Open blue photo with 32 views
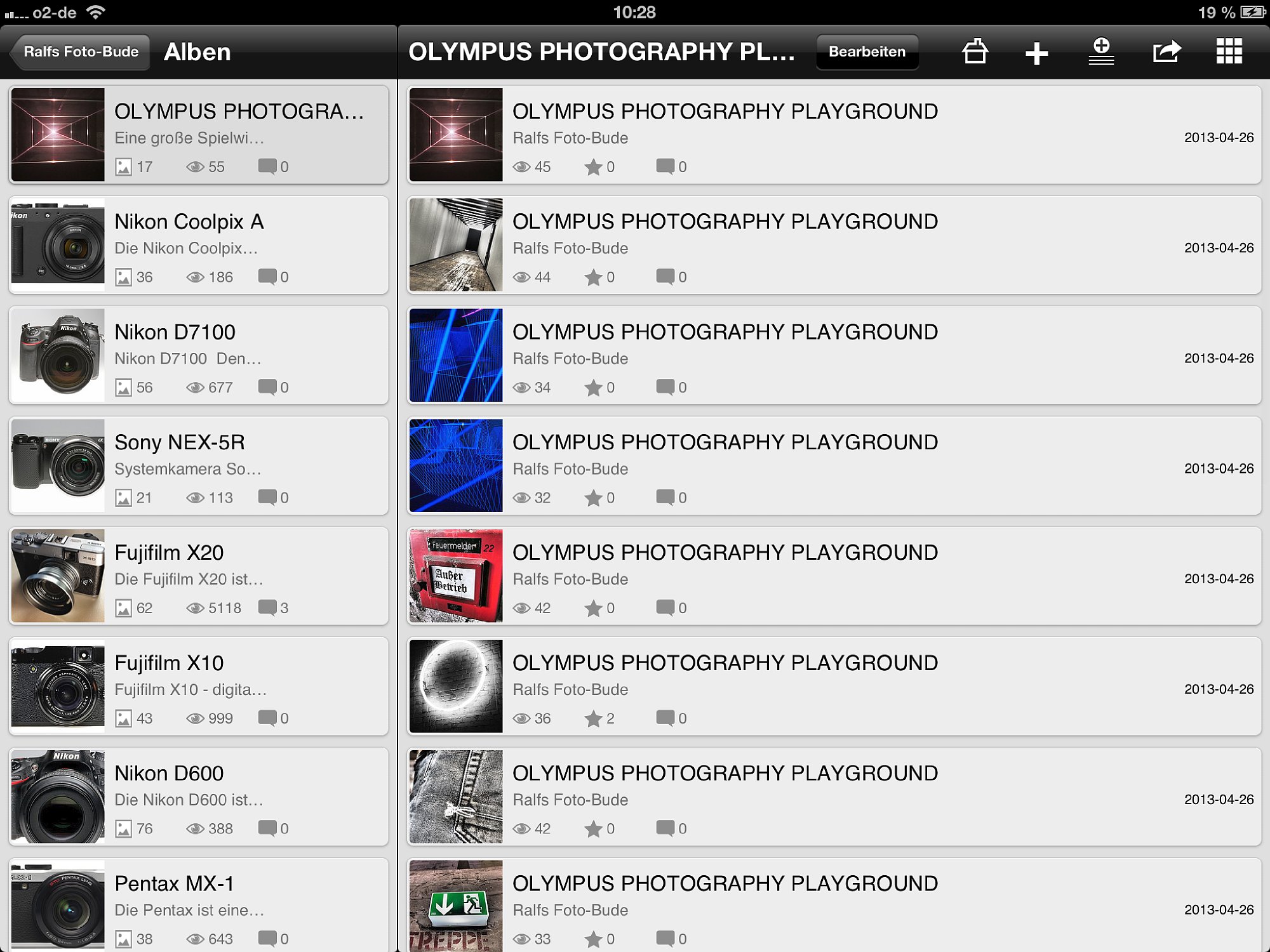Image resolution: width=1270 pixels, height=952 pixels. point(834,466)
